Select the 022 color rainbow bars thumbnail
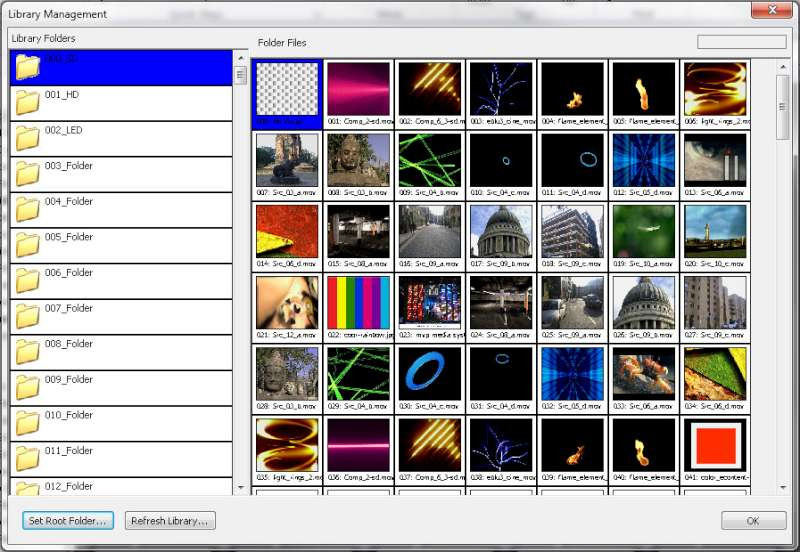This screenshot has height=552, width=800. pos(358,303)
